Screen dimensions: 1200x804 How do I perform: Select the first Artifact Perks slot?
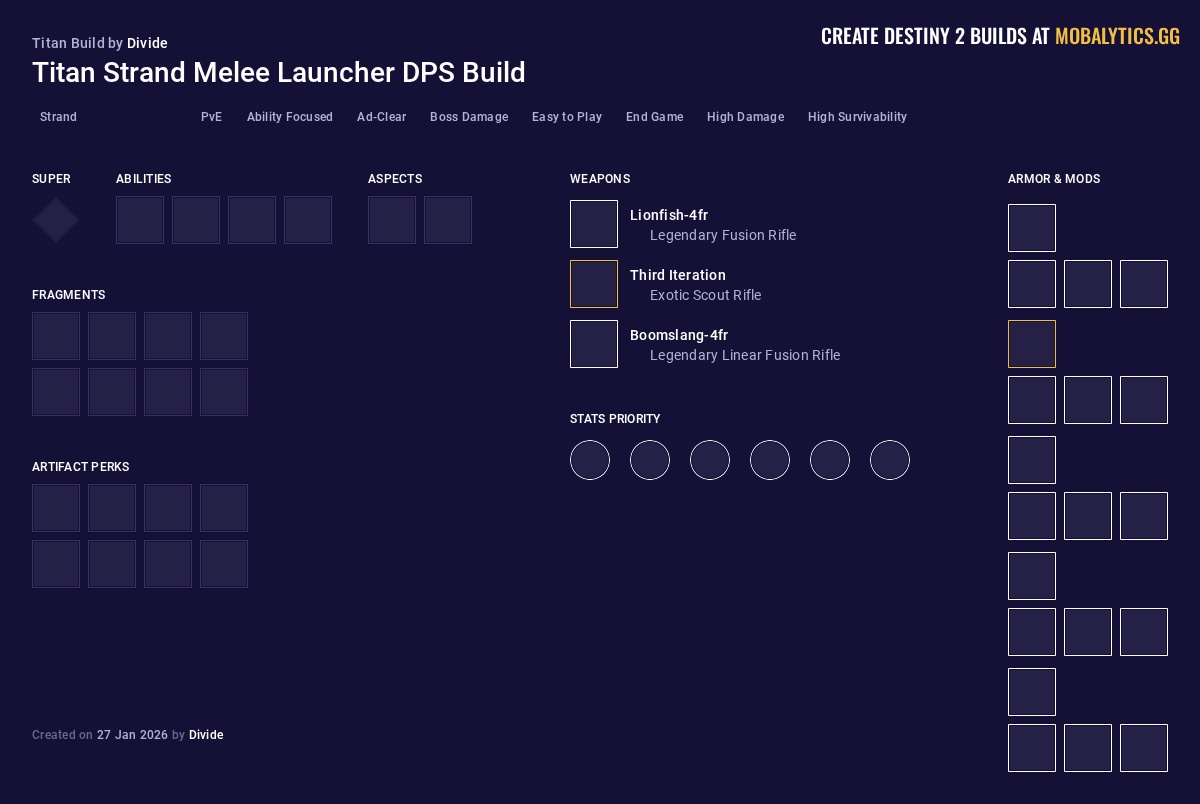56,508
